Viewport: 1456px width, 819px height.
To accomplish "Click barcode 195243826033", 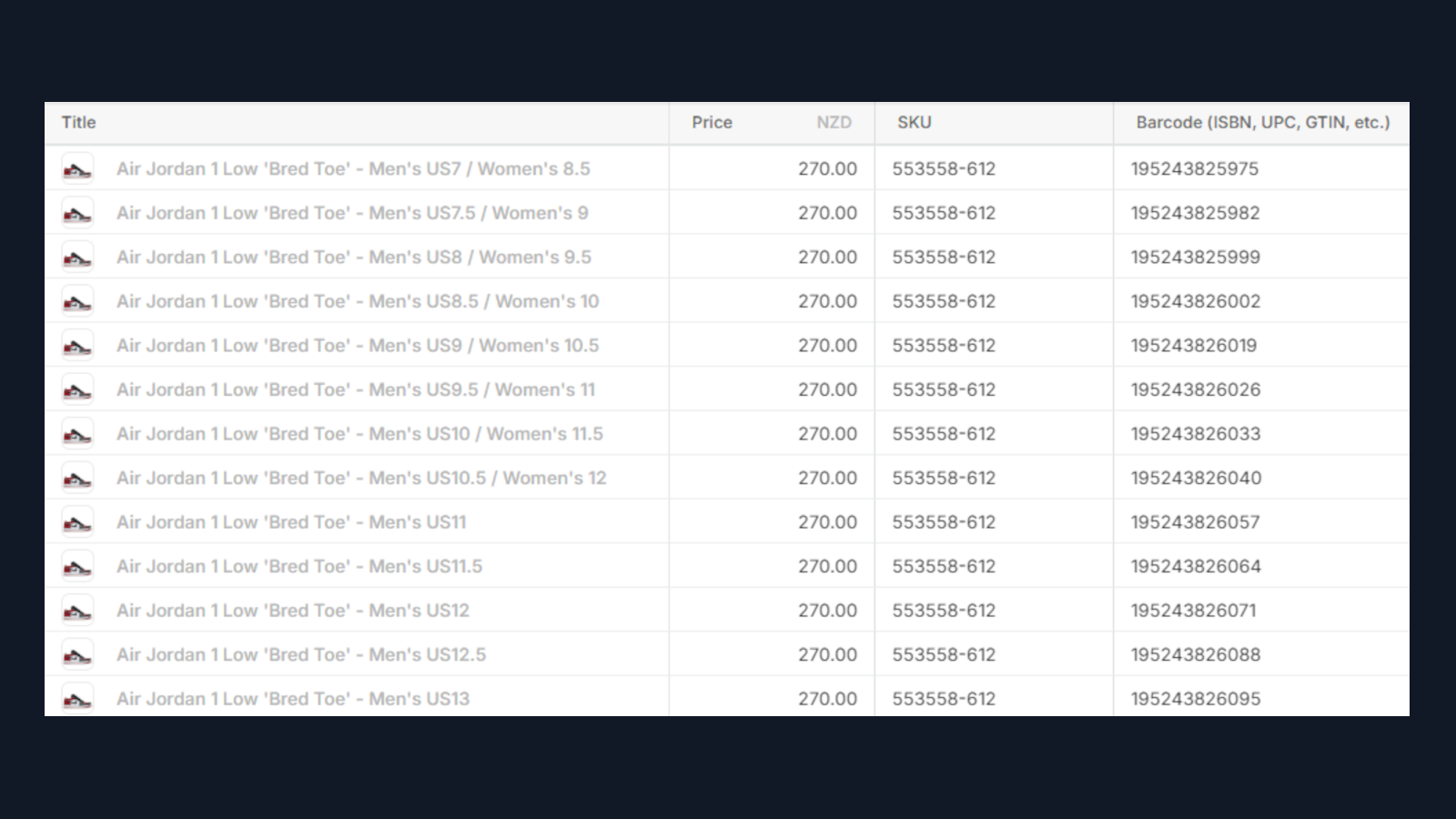I will click(1196, 433).
